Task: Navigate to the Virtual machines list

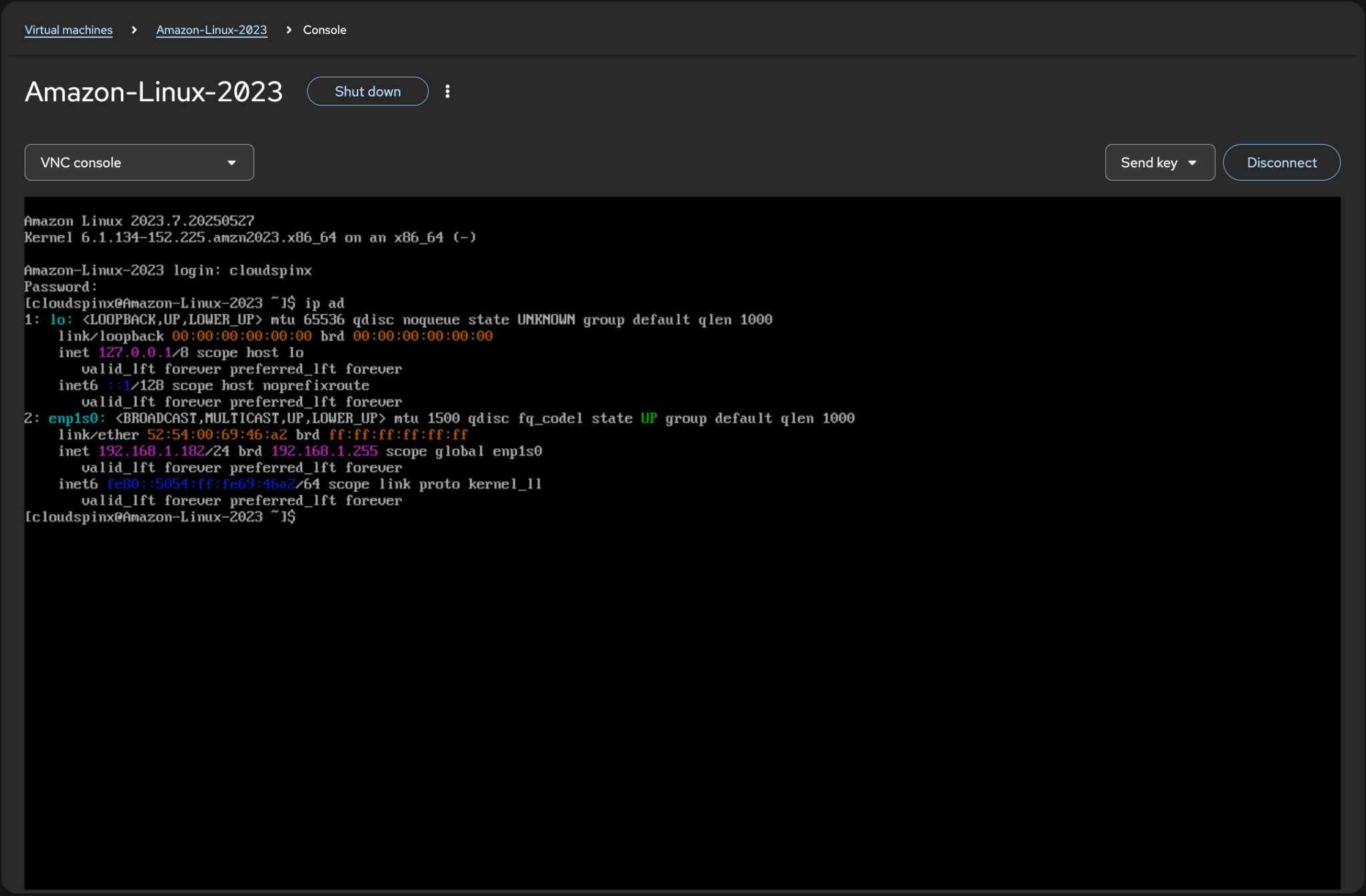Action: [68, 30]
